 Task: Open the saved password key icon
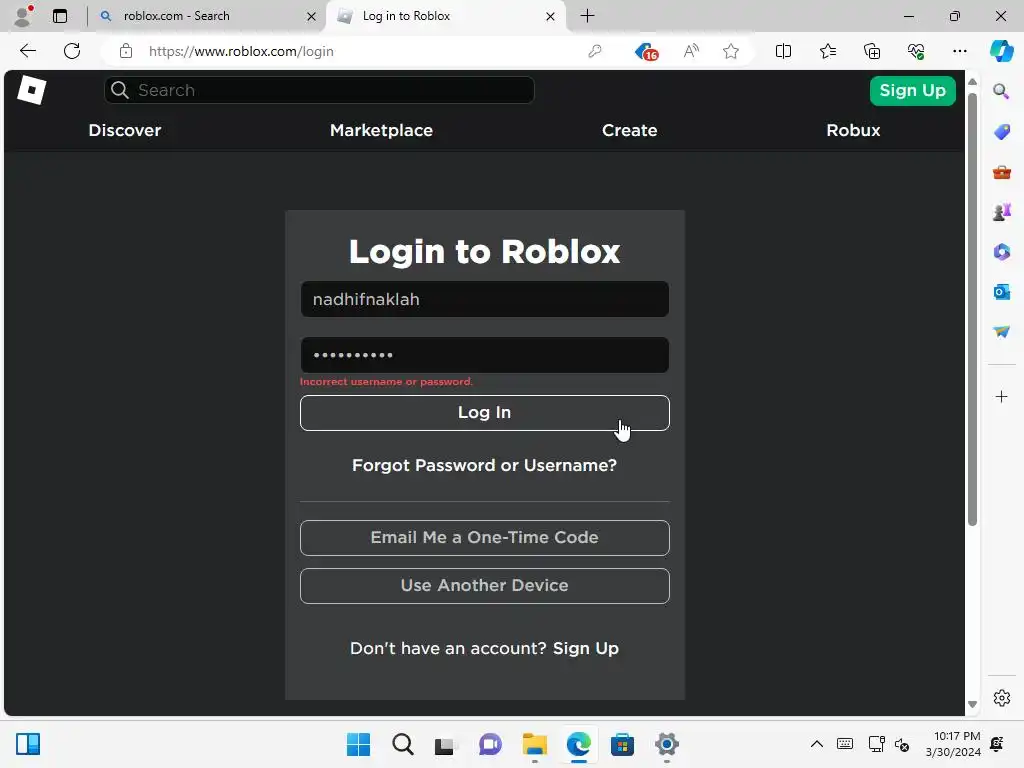595,51
